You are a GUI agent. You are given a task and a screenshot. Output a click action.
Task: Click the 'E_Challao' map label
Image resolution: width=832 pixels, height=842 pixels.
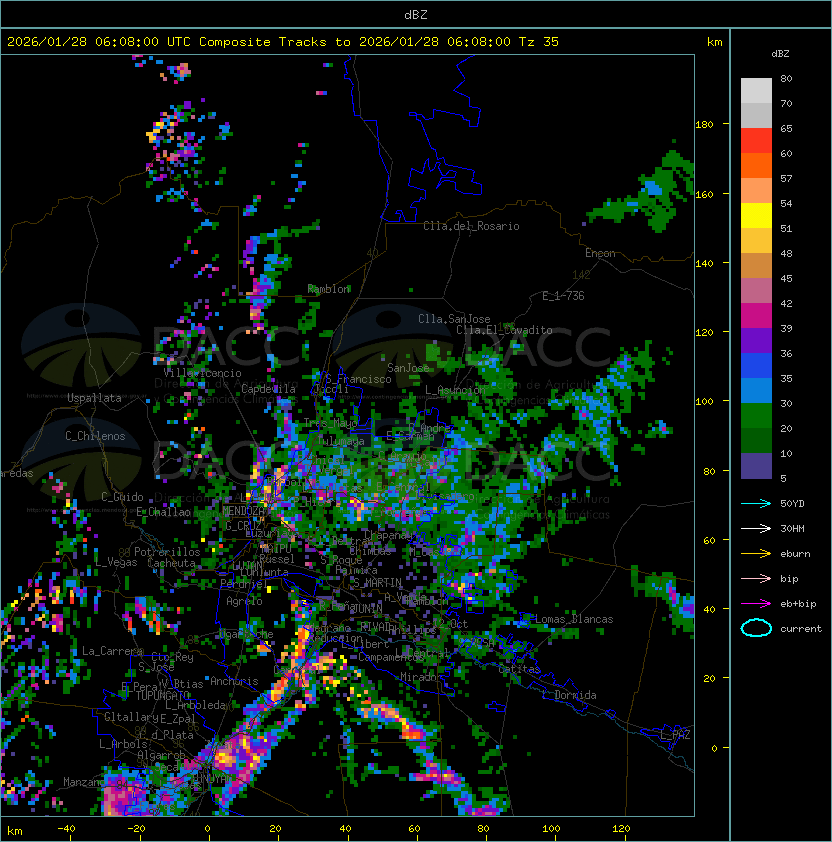pyautogui.click(x=163, y=512)
